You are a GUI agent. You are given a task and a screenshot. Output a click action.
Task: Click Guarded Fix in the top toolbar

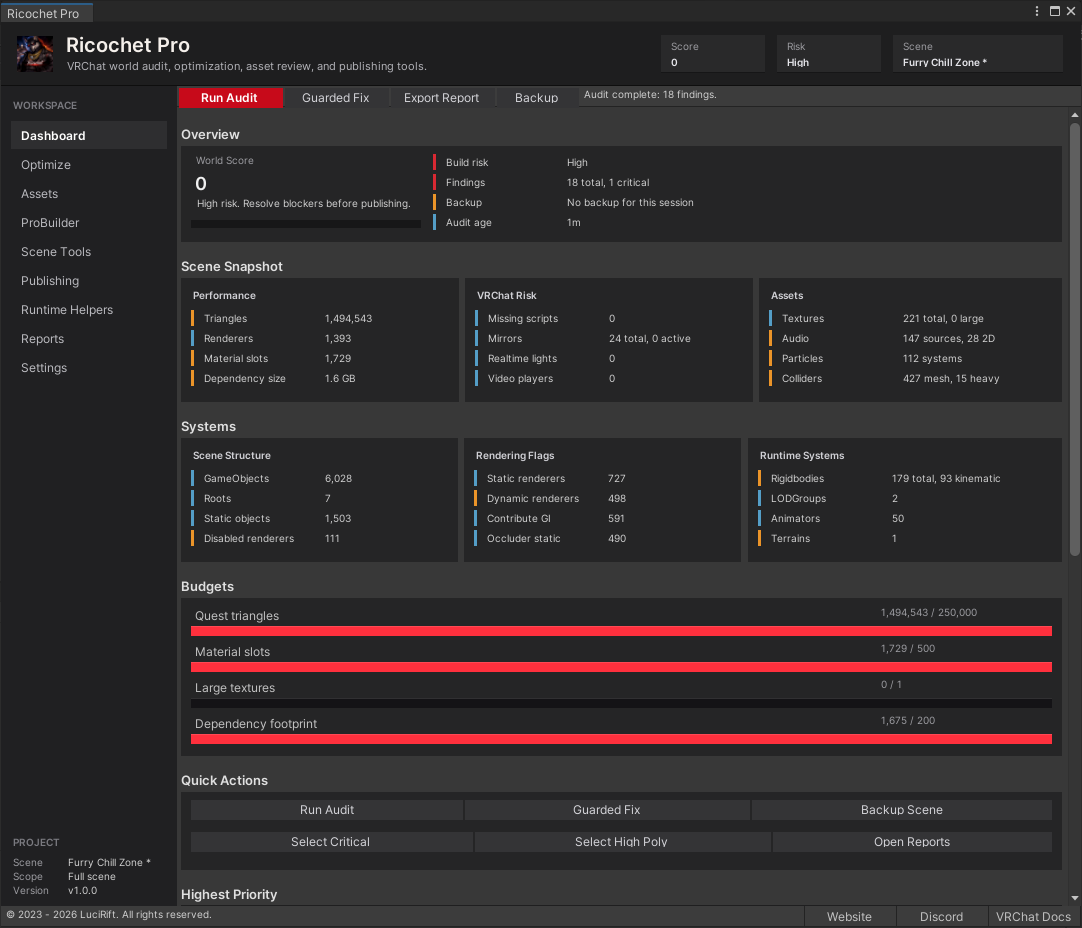tap(336, 97)
